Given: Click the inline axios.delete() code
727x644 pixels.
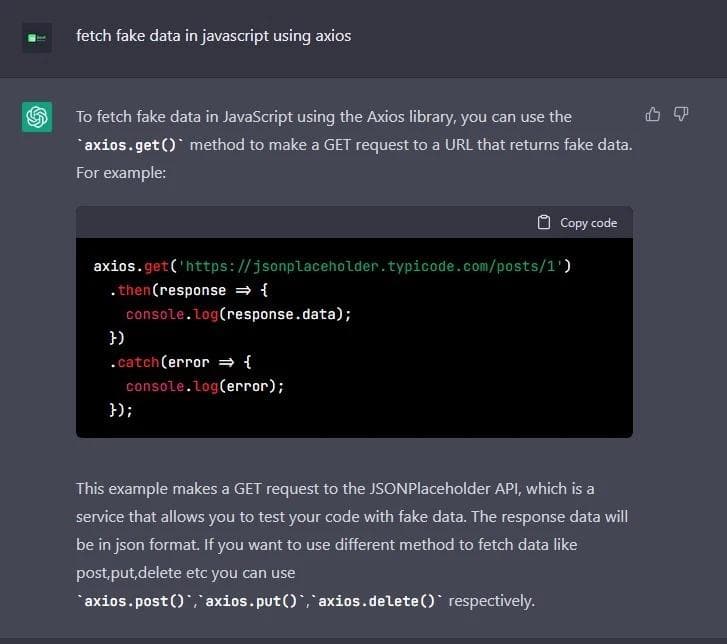Looking at the screenshot, I should tap(377, 601).
